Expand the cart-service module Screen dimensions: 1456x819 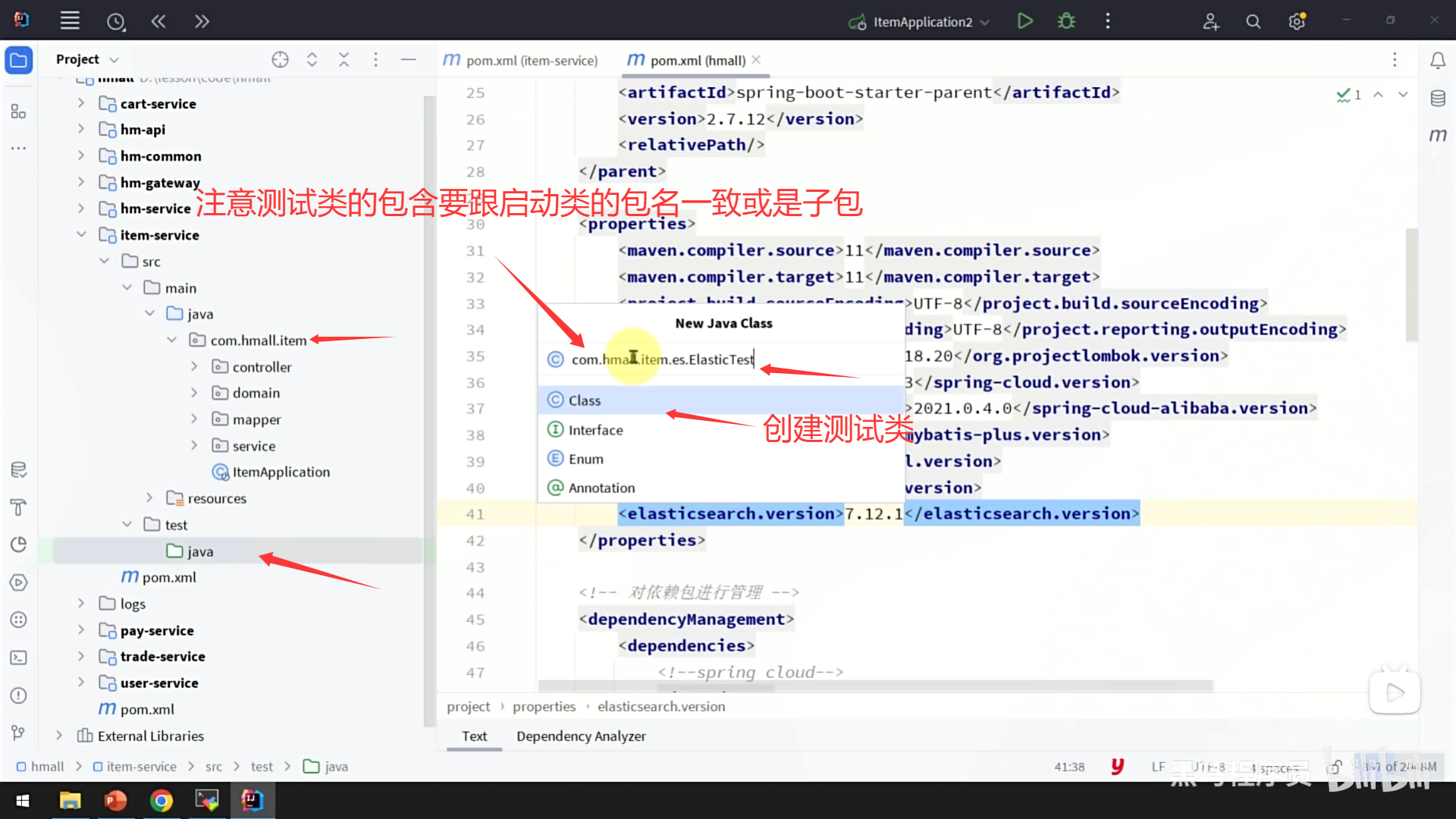coord(81,103)
